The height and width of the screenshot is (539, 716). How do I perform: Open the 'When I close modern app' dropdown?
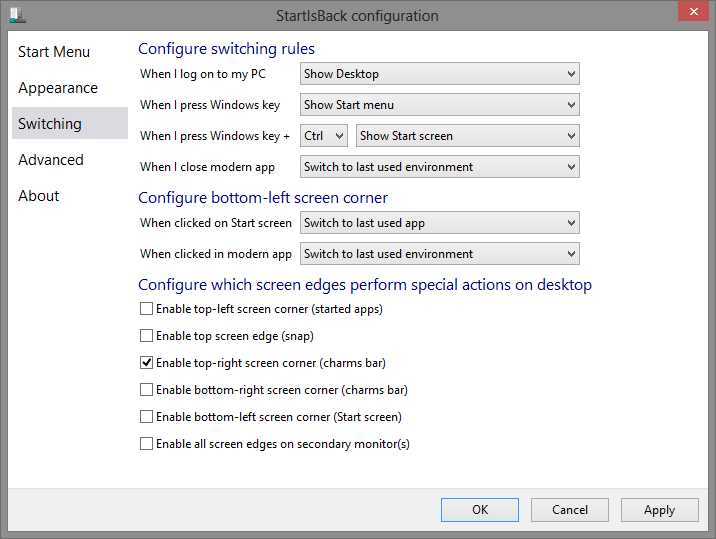pos(440,167)
